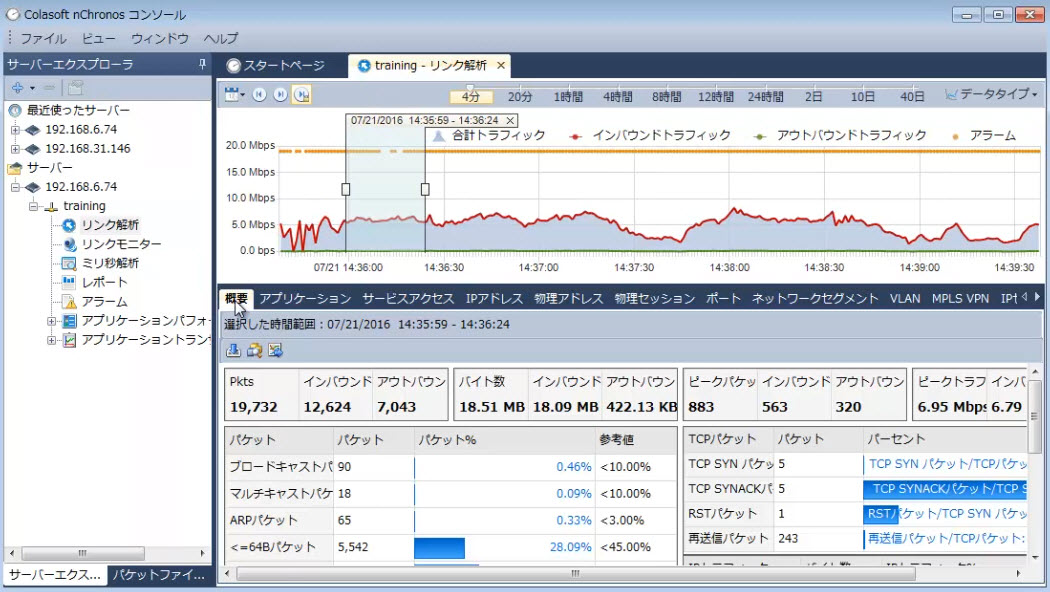The width and height of the screenshot is (1050, 592).
Task: Click the left handle of the chart time selection
Action: click(346, 190)
